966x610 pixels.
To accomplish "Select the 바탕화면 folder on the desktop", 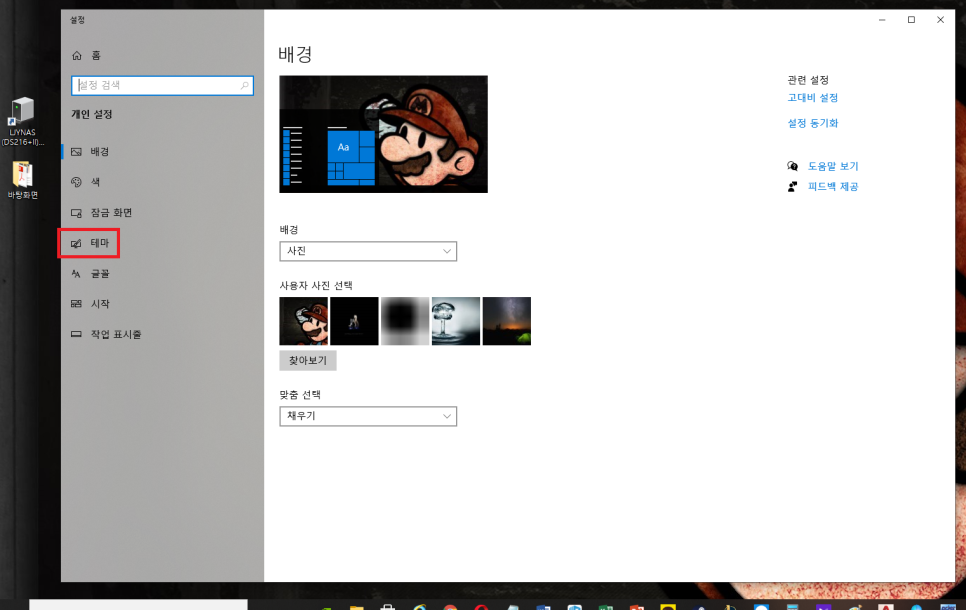I will [x=22, y=180].
